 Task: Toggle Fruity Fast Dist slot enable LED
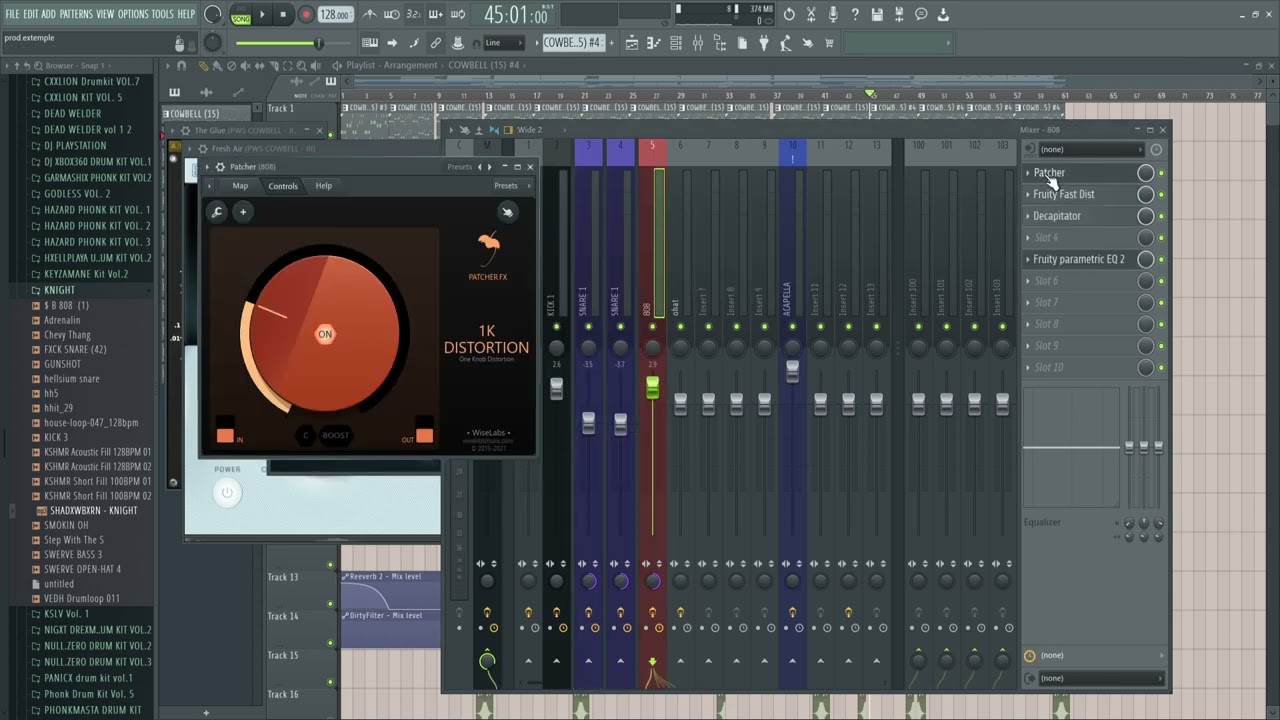click(x=1161, y=195)
